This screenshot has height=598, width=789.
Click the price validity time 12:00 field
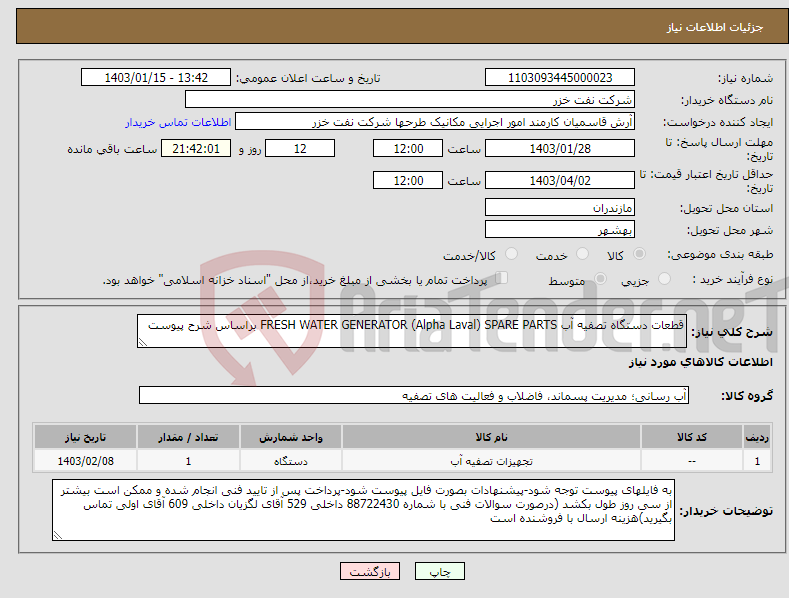click(x=408, y=180)
